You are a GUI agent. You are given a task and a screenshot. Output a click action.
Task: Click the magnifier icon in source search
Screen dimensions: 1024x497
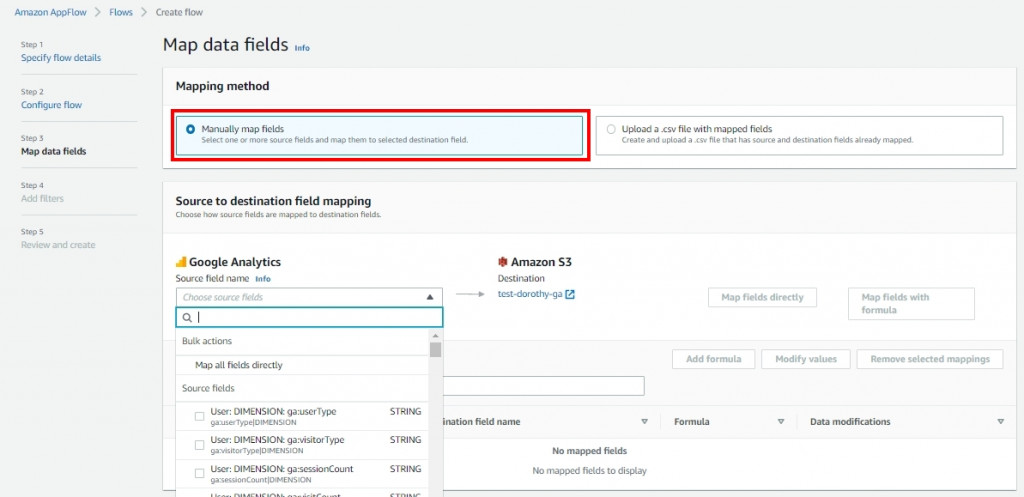click(x=187, y=317)
